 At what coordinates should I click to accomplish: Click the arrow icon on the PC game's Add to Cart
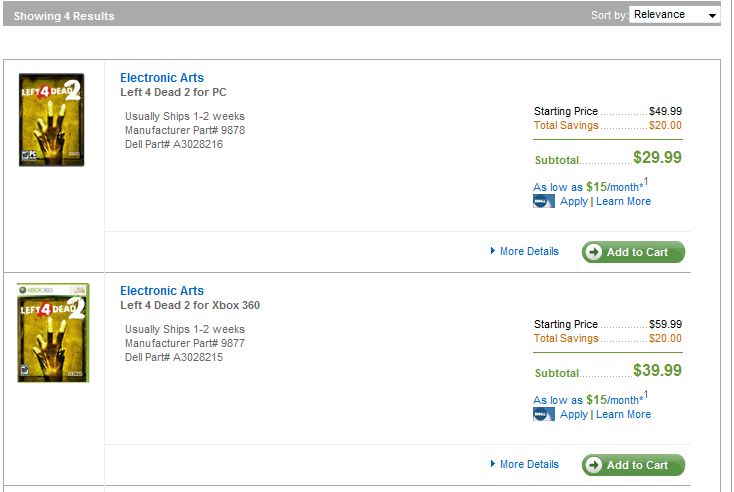pyautogui.click(x=595, y=252)
